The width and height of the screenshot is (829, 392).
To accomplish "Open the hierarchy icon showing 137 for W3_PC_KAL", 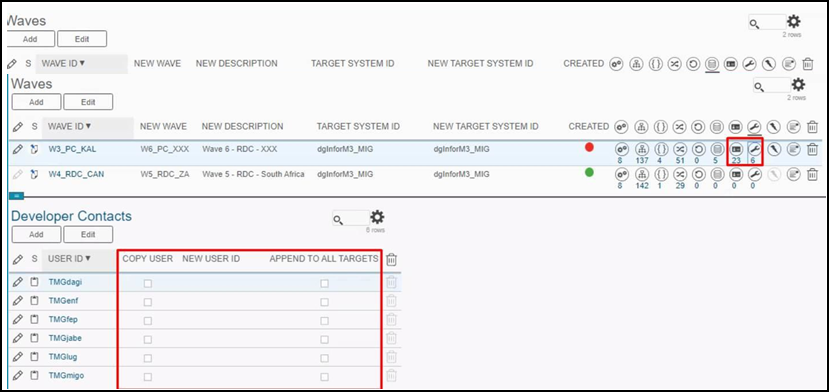I will pos(642,149).
